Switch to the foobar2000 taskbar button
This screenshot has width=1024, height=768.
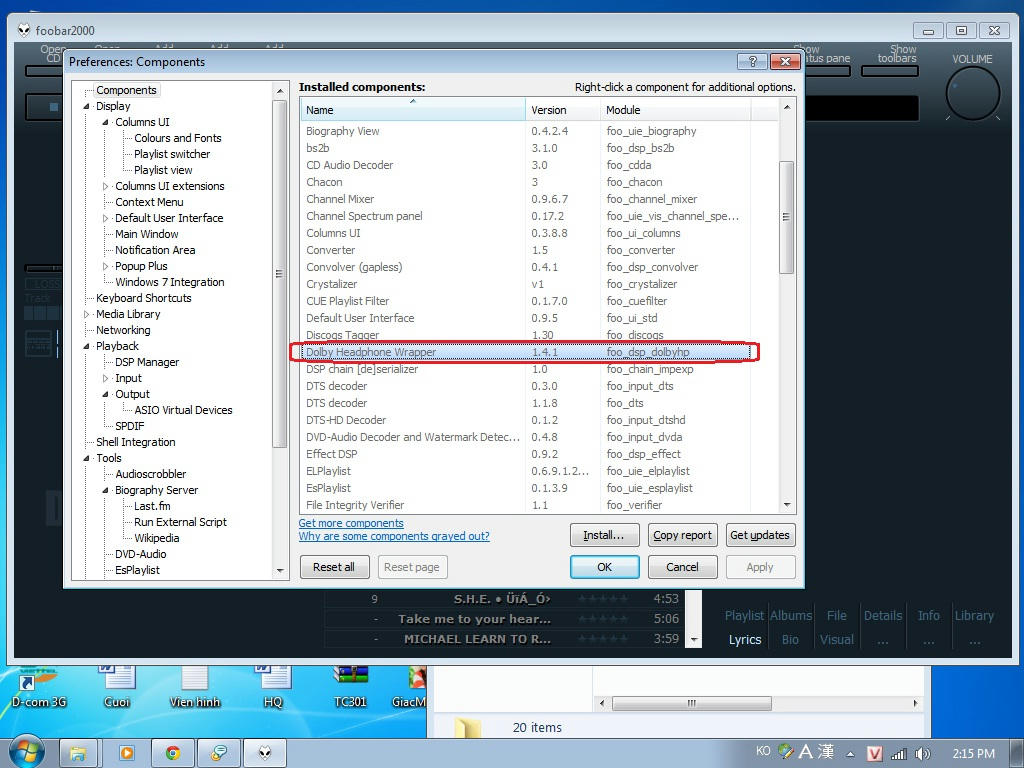(x=264, y=753)
